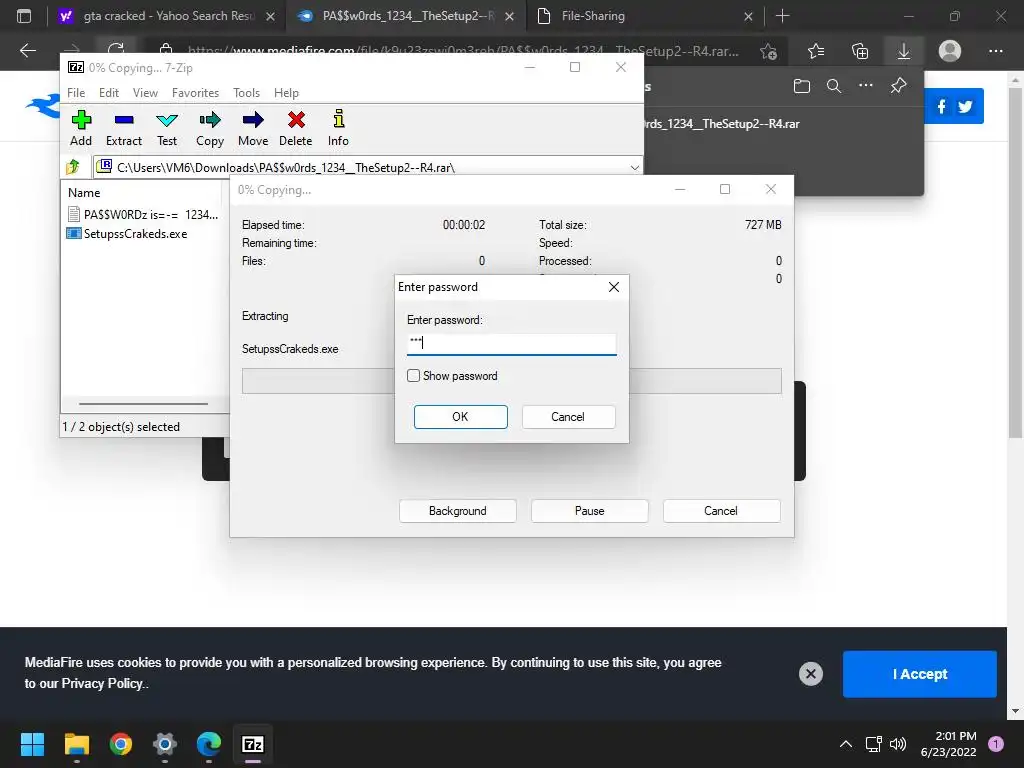Viewport: 1024px width, 768px height.
Task: Click the 7-Zip address path field
Action: (369, 167)
